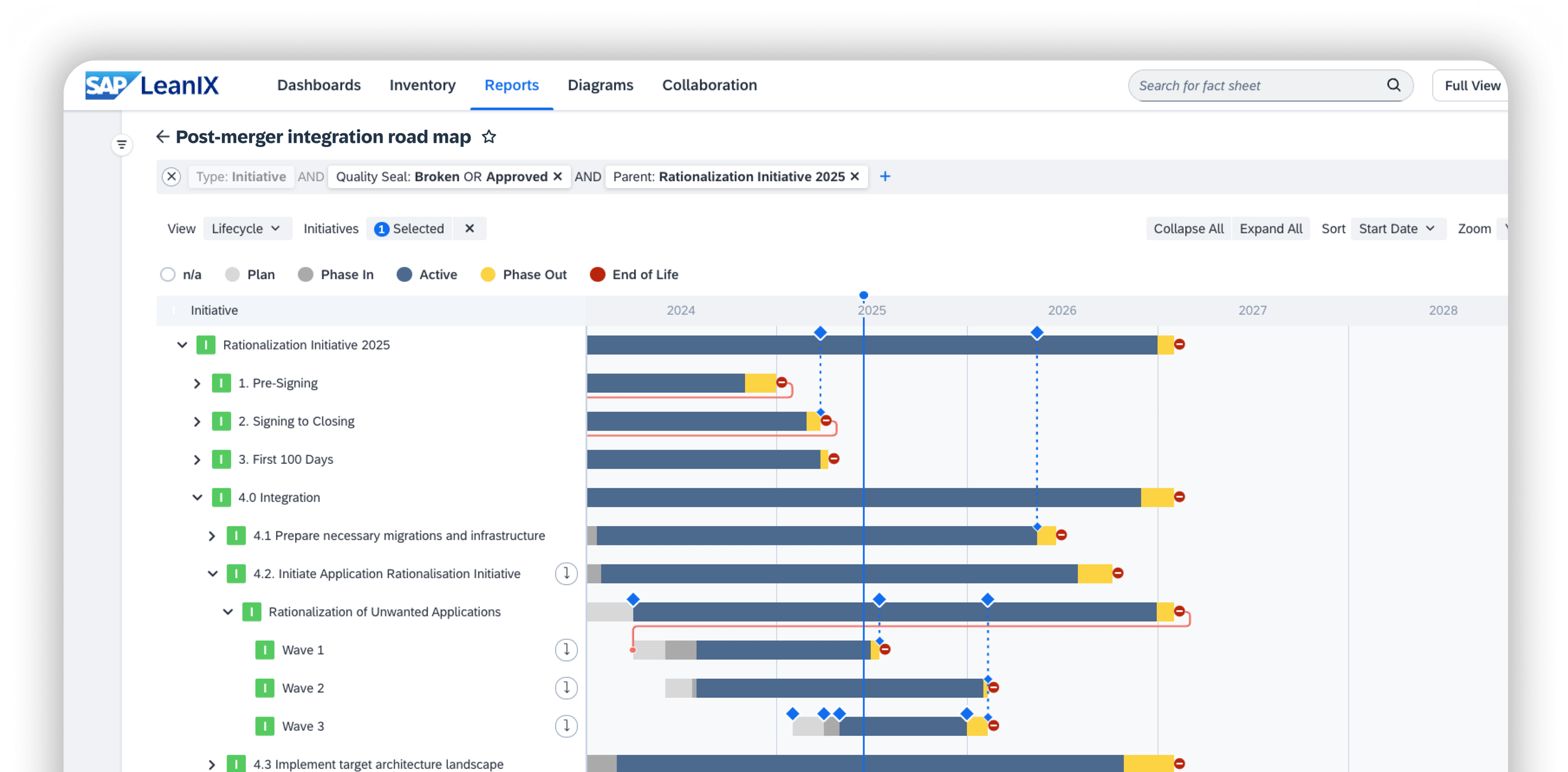The image size is (1568, 772).
Task: Click the SAP LeanIX logo
Action: pos(152,85)
